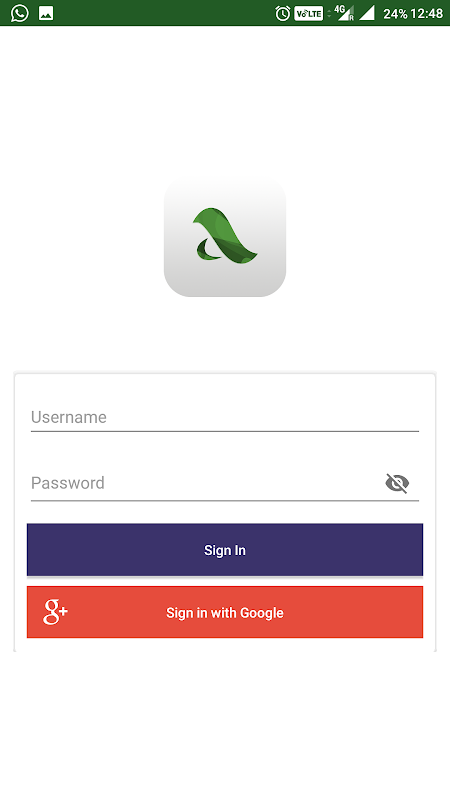Screen dimensions: 450x800
Task: Tap the green leaf app logo
Action: [225, 237]
